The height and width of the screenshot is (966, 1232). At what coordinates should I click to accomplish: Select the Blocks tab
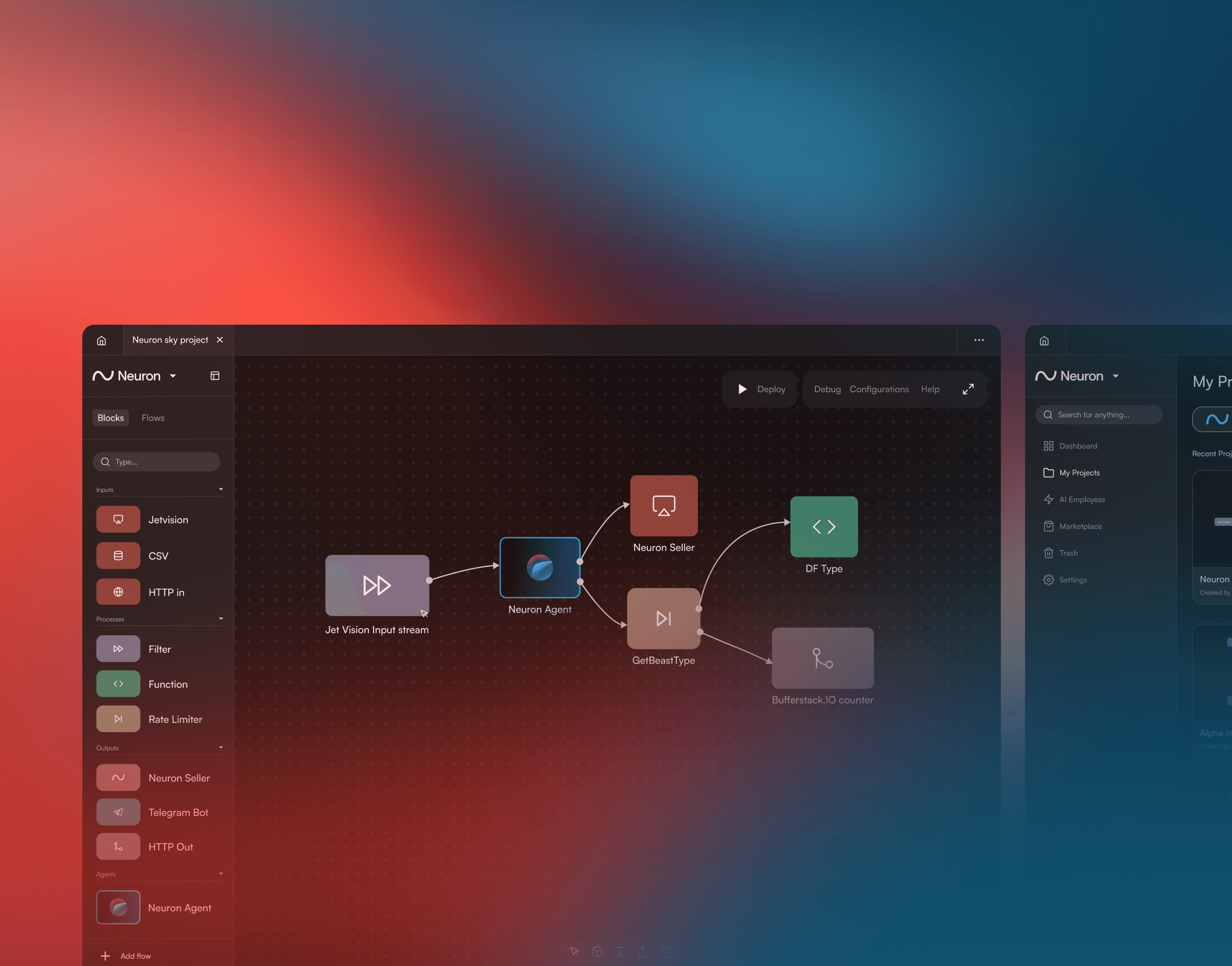[x=110, y=418]
